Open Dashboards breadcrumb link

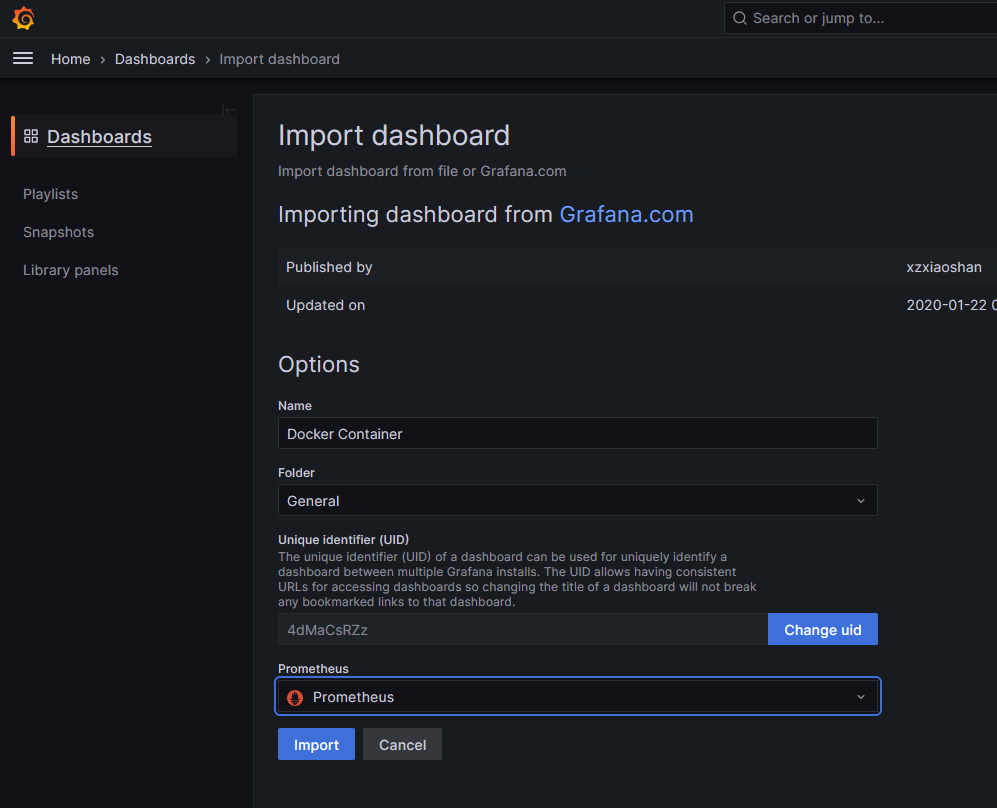point(155,59)
